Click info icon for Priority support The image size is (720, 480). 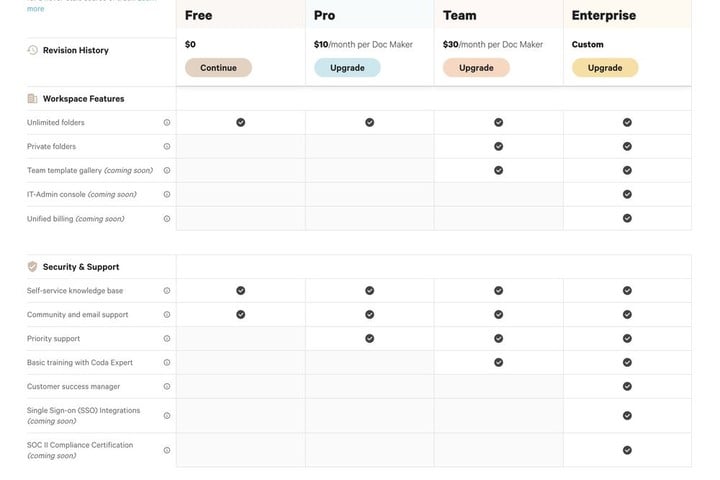click(167, 339)
